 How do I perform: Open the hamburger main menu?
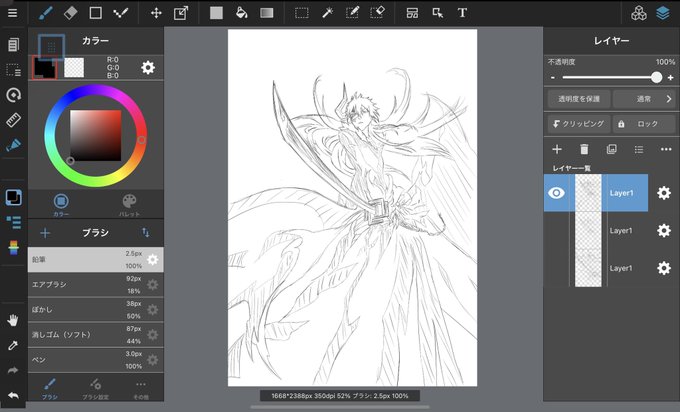coord(13,13)
